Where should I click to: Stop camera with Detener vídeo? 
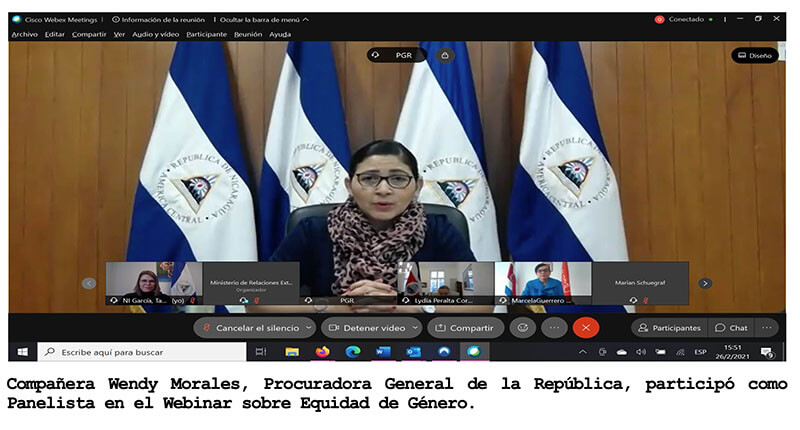pos(367,328)
